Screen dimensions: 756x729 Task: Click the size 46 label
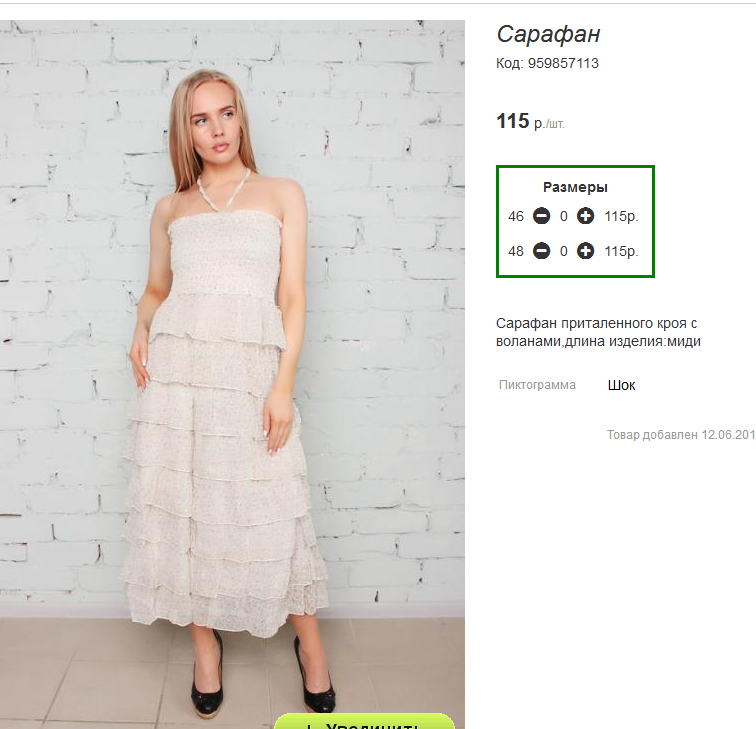(x=515, y=216)
